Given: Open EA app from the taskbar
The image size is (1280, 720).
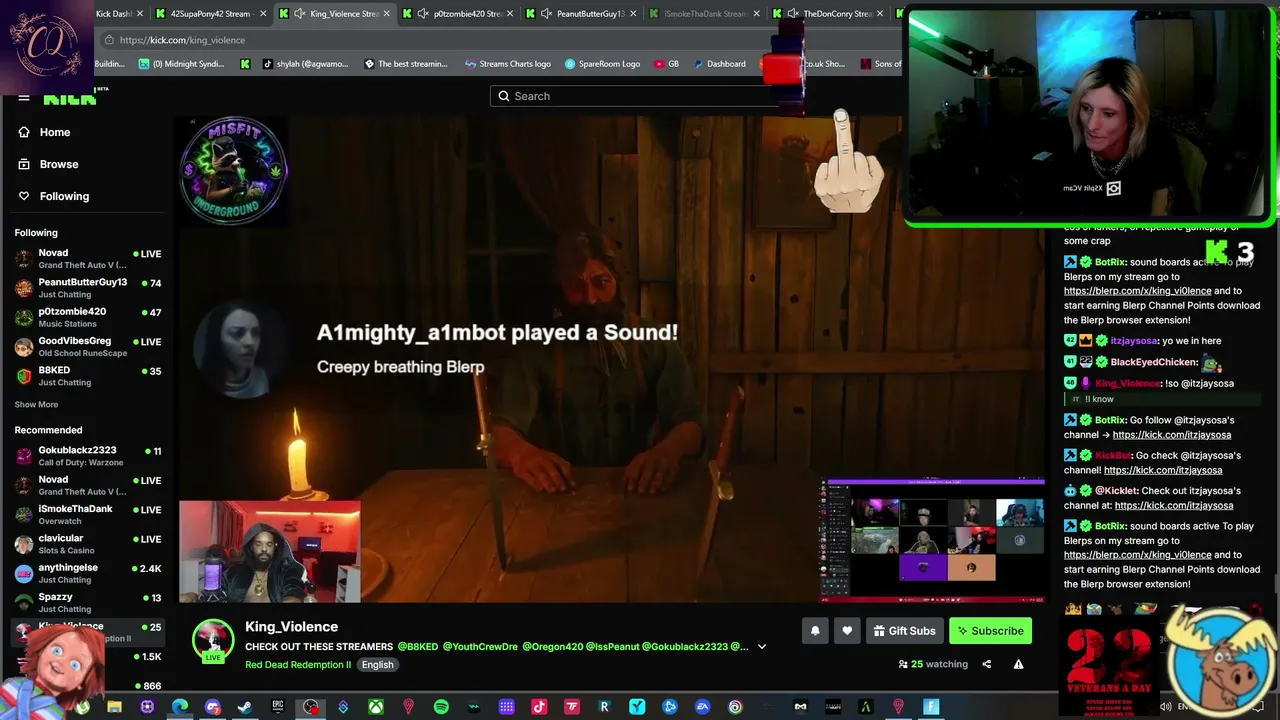Looking at the screenshot, I should click(702, 707).
